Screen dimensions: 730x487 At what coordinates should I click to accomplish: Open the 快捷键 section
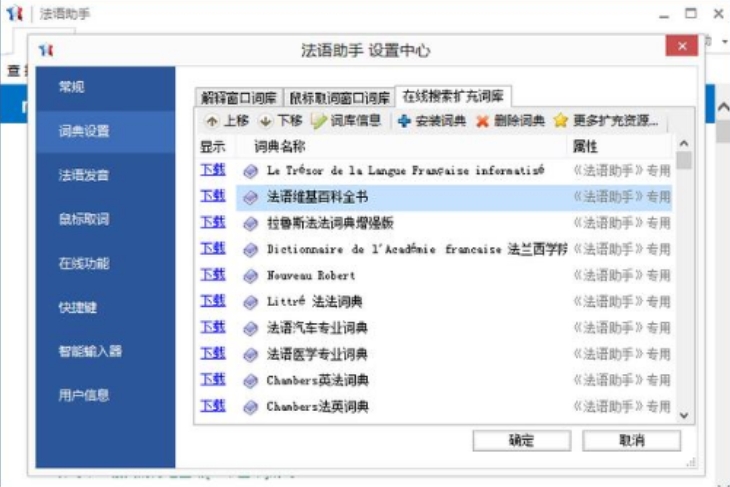(x=105, y=307)
